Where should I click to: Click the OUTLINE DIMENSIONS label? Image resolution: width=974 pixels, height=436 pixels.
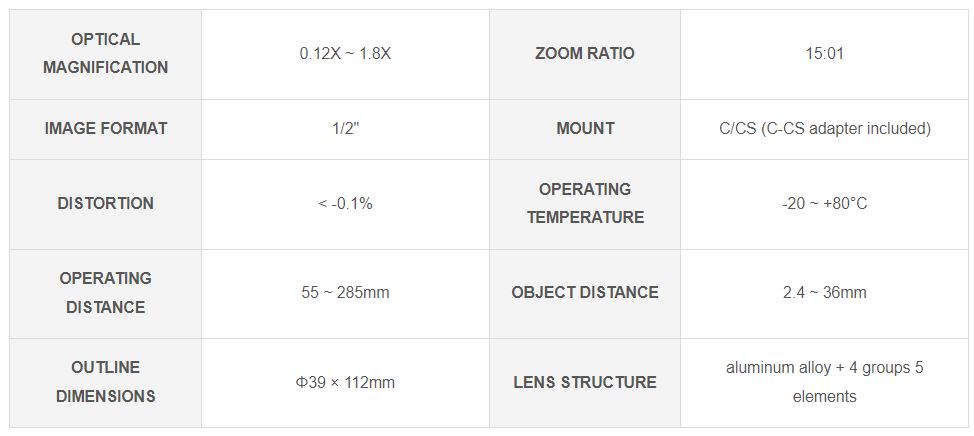[x=106, y=381]
